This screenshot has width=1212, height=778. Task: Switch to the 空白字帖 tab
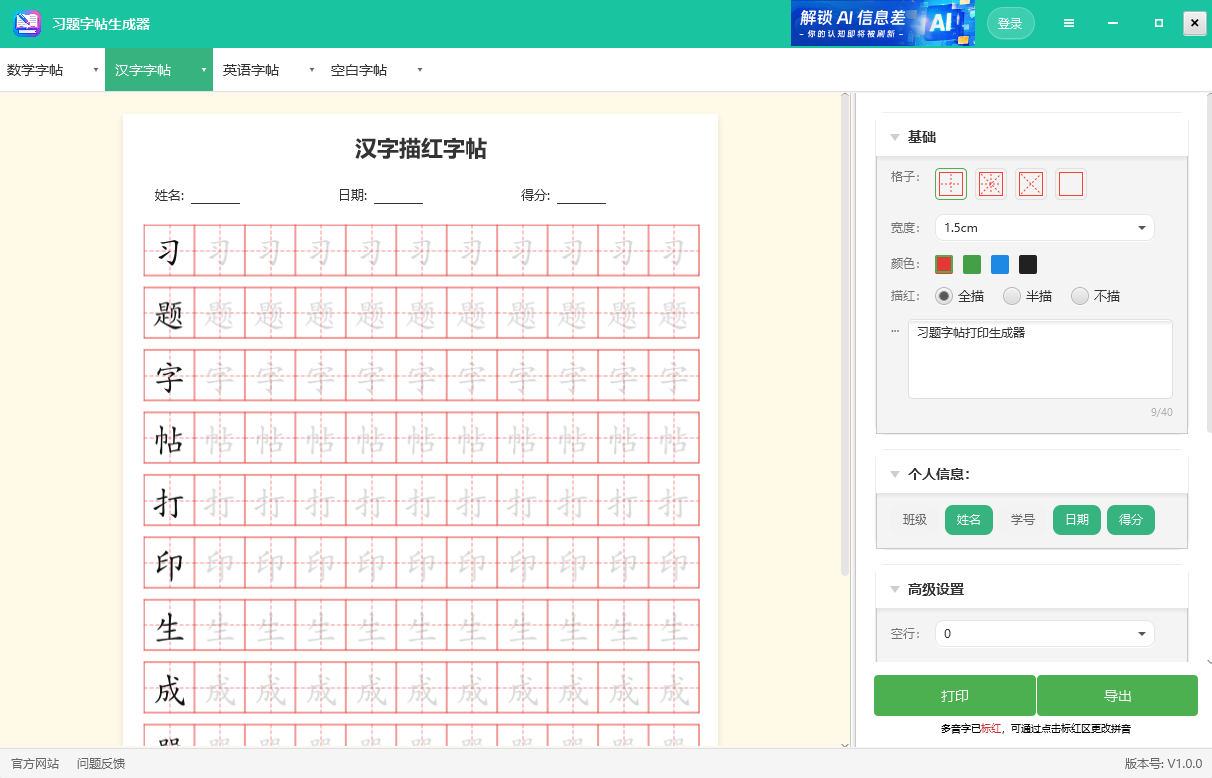coord(361,69)
